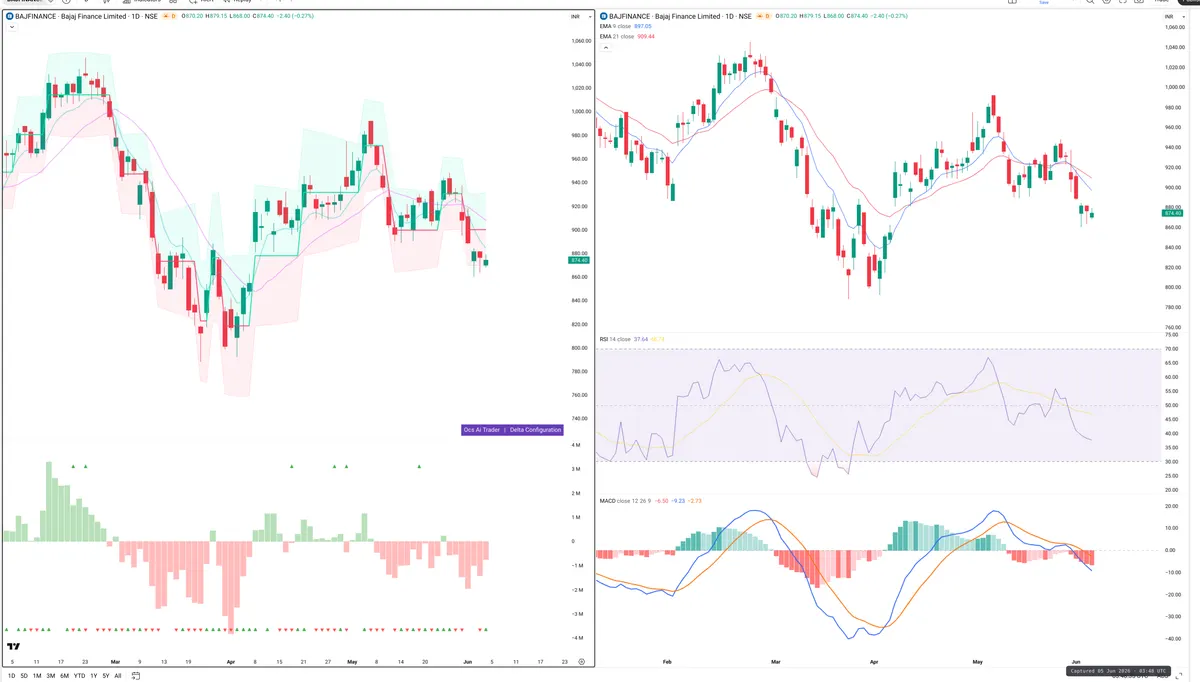Image resolution: width=1200 pixels, height=682 pixels.
Task: Select the EMA 9 close legend entry
Action: tap(617, 27)
